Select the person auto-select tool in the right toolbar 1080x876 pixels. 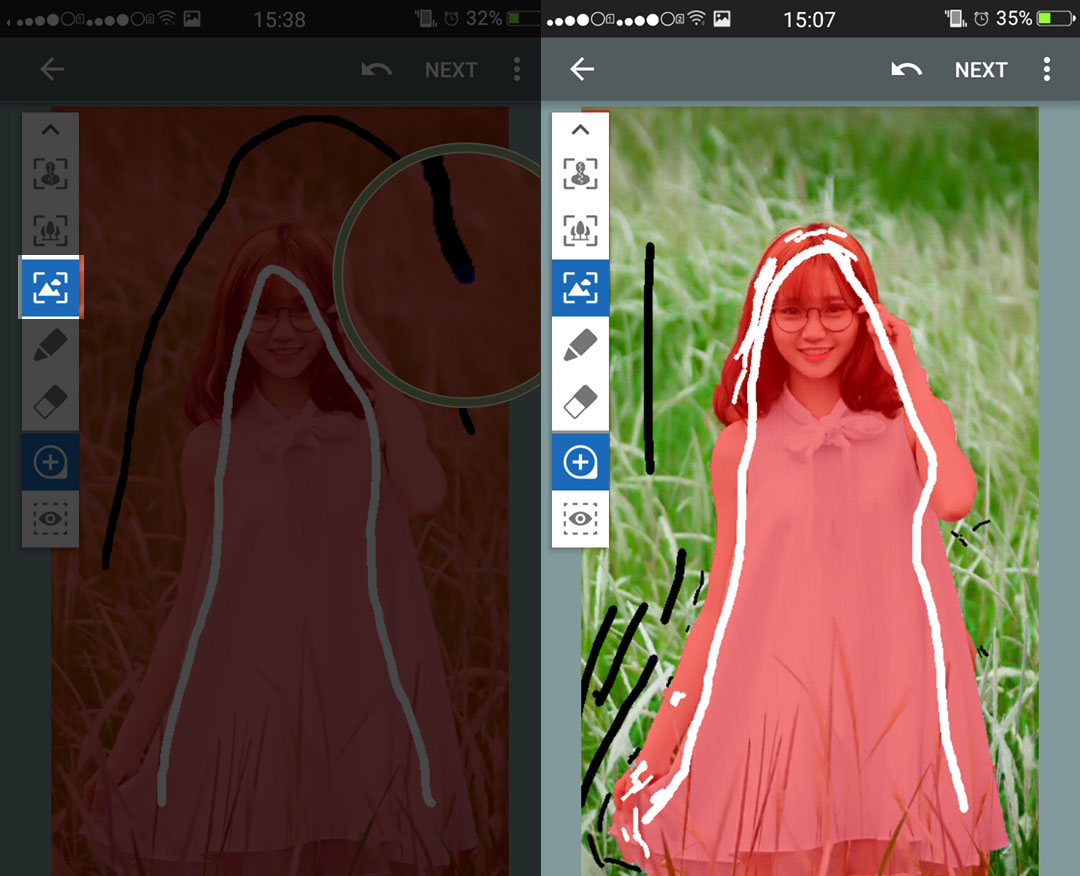pyautogui.click(x=580, y=173)
